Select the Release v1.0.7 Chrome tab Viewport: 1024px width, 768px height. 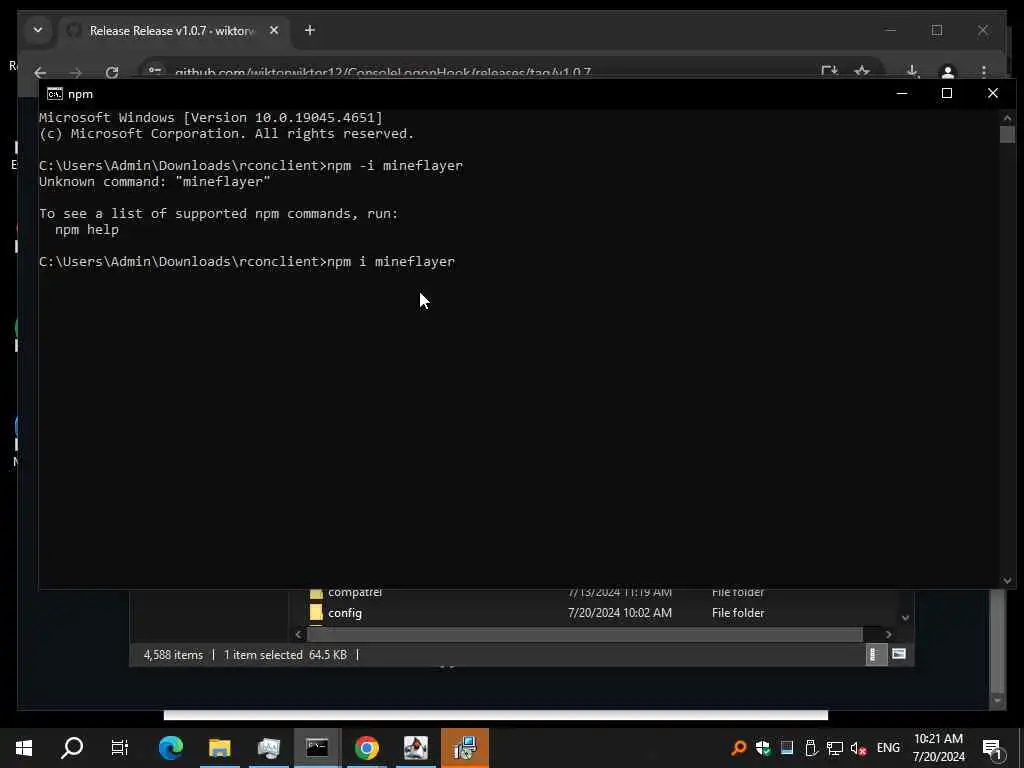[171, 31]
